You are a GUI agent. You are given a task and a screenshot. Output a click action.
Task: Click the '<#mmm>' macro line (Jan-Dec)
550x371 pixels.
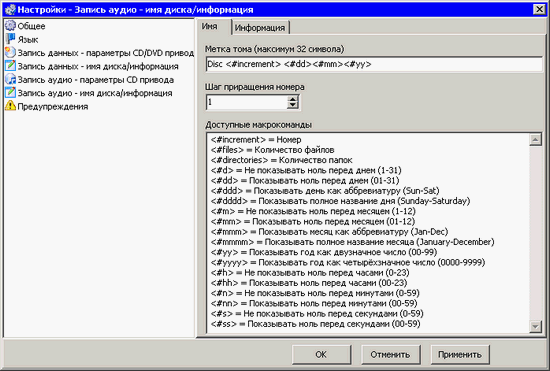(x=329, y=232)
